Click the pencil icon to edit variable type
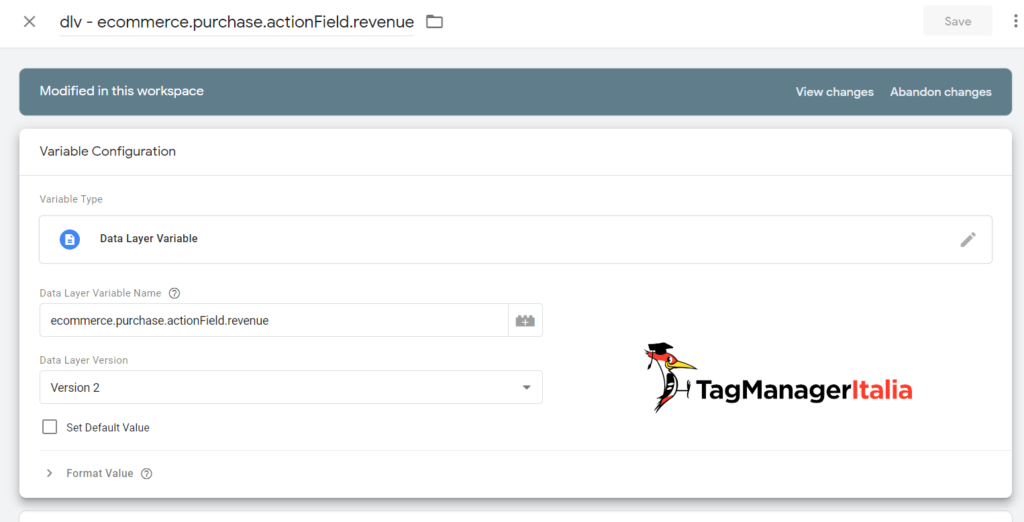 968,240
